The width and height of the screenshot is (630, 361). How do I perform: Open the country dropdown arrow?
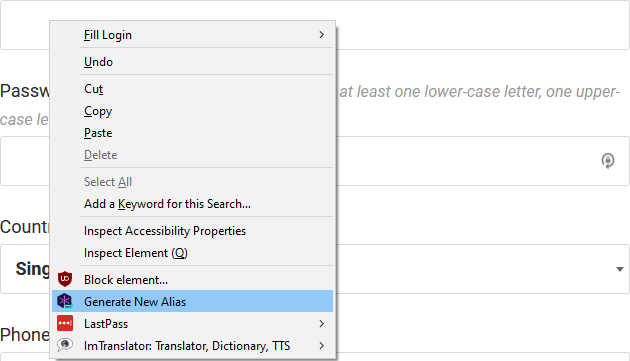tap(620, 269)
